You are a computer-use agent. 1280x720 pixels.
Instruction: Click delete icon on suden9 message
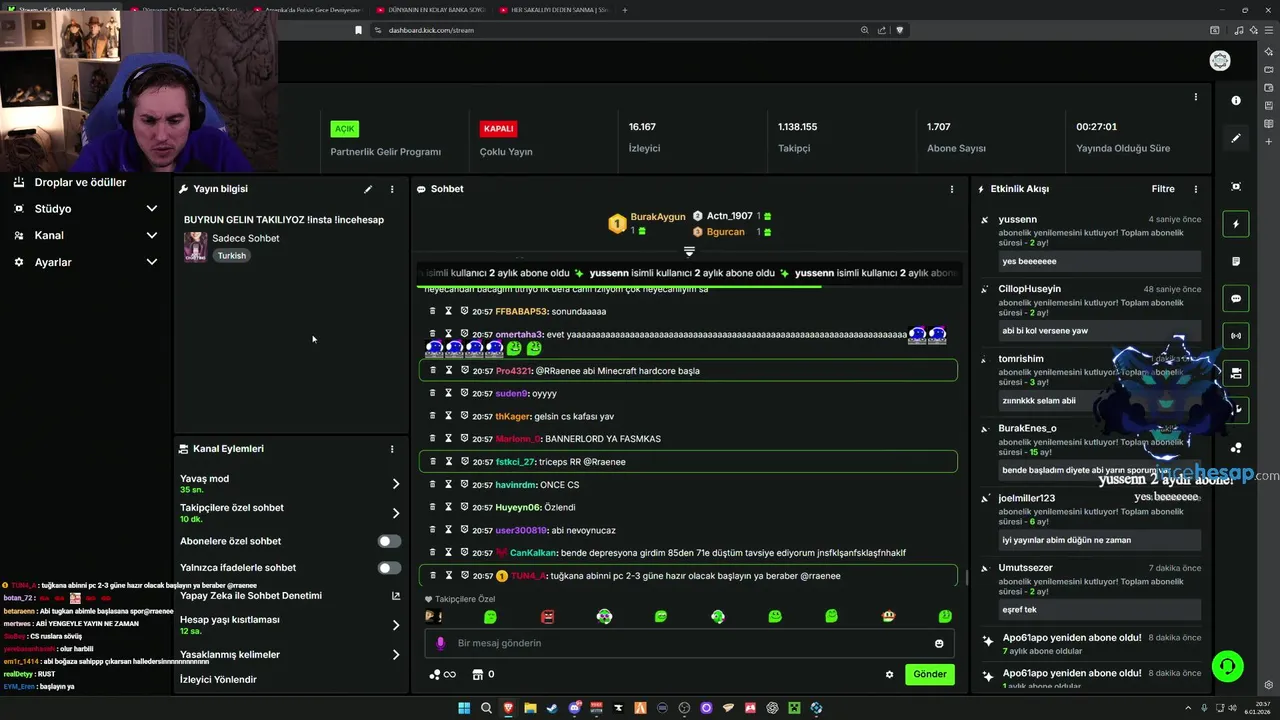coord(433,393)
